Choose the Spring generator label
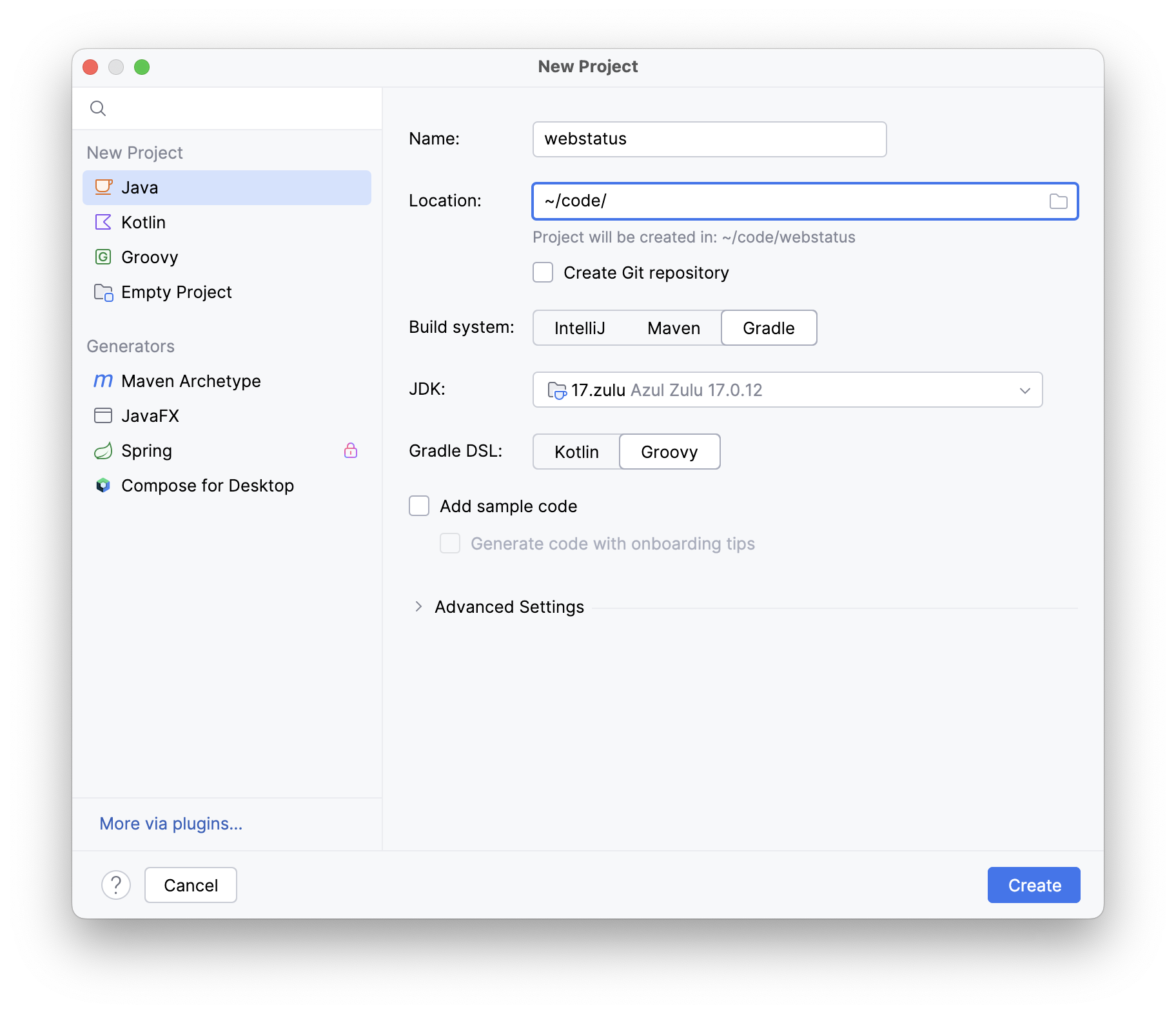Viewport: 1176px width, 1014px height. pyautogui.click(x=146, y=451)
